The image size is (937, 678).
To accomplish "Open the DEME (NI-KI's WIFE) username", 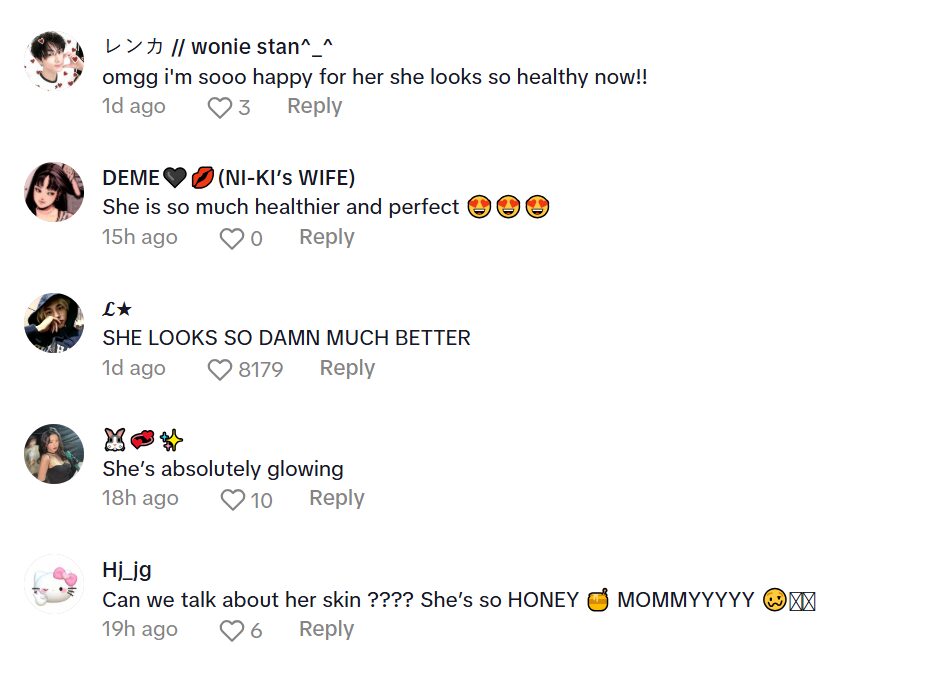I will tap(228, 178).
